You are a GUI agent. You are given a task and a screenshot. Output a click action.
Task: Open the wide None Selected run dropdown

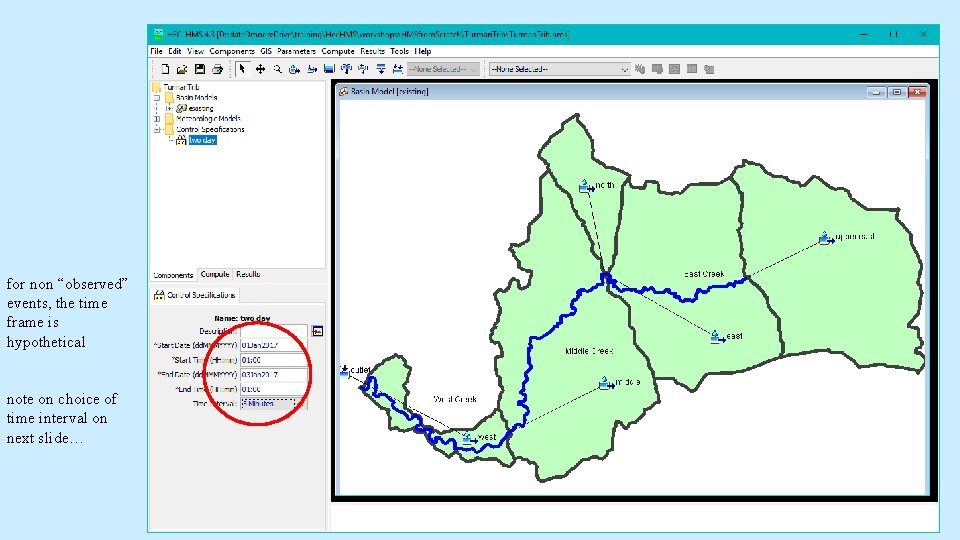click(560, 69)
